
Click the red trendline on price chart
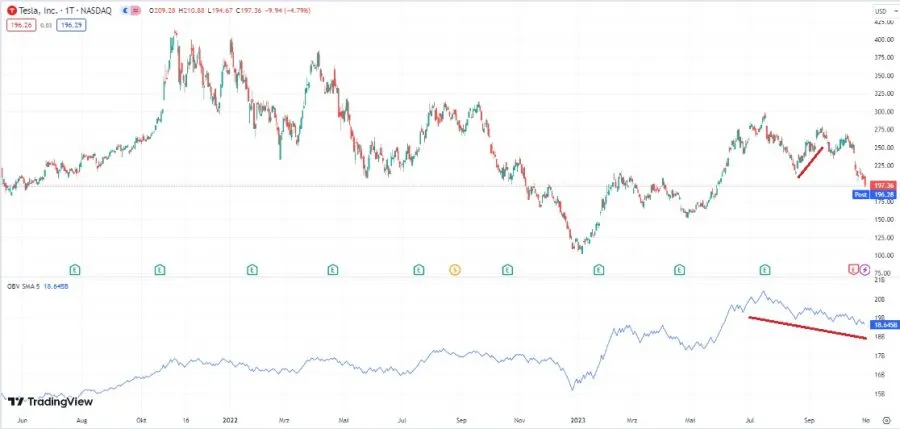[x=810, y=162]
